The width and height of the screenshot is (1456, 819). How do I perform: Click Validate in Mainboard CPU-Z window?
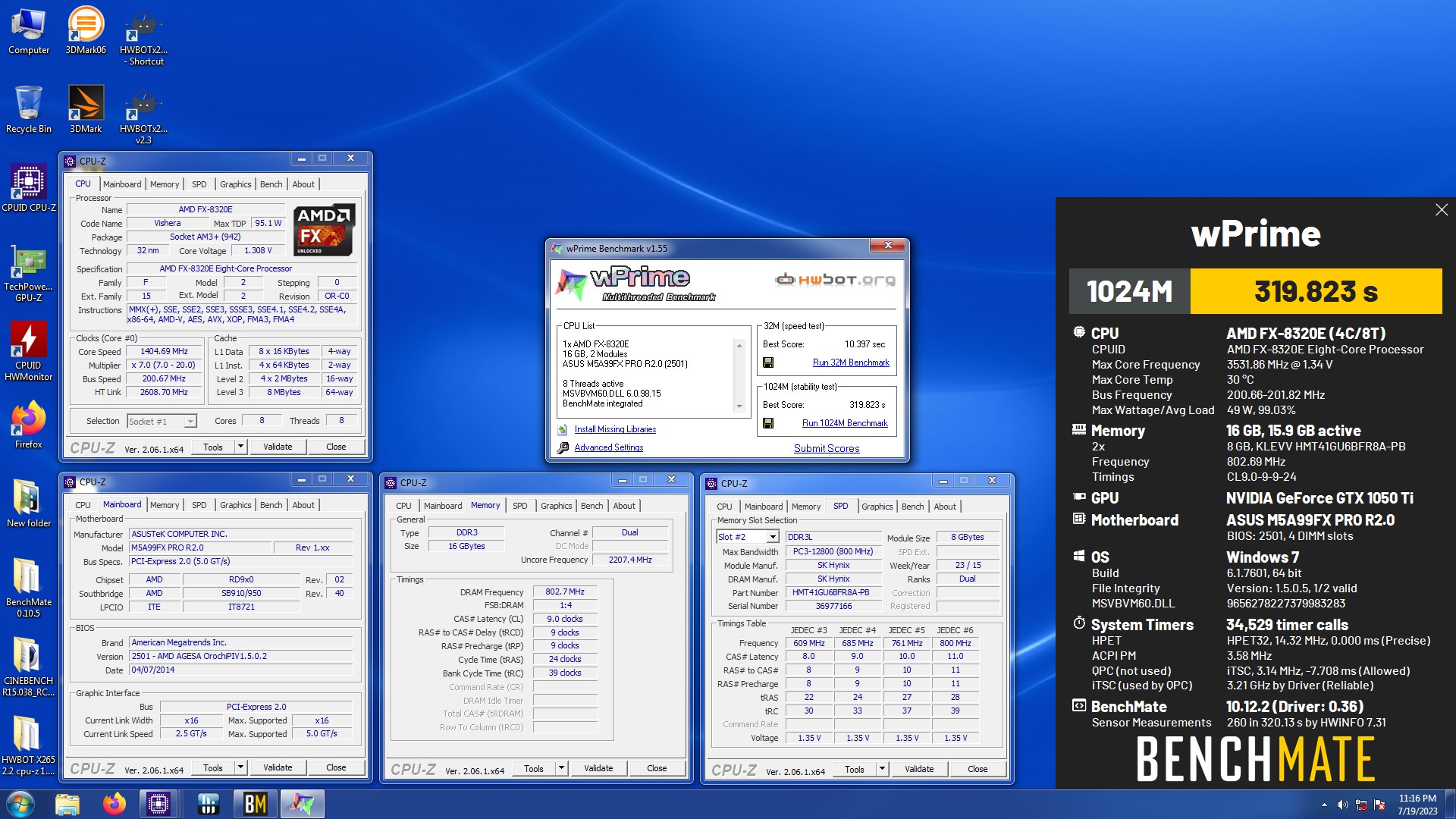(278, 768)
